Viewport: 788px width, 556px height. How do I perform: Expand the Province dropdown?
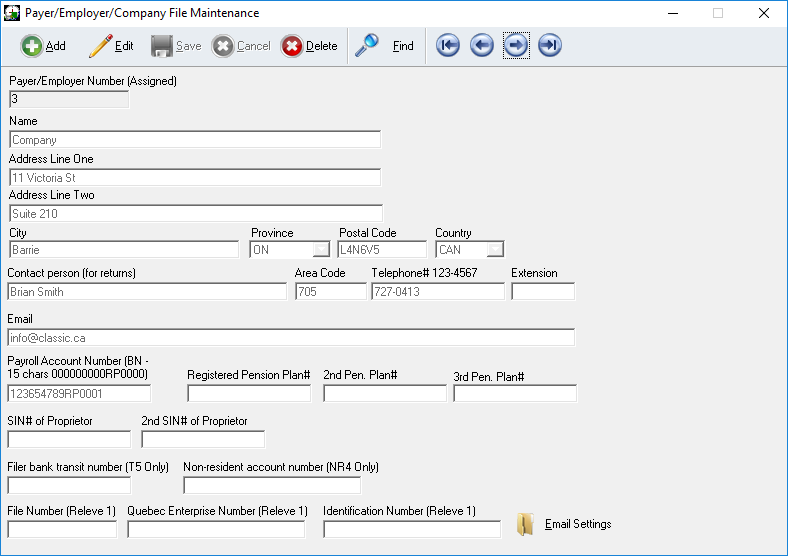(x=321, y=250)
